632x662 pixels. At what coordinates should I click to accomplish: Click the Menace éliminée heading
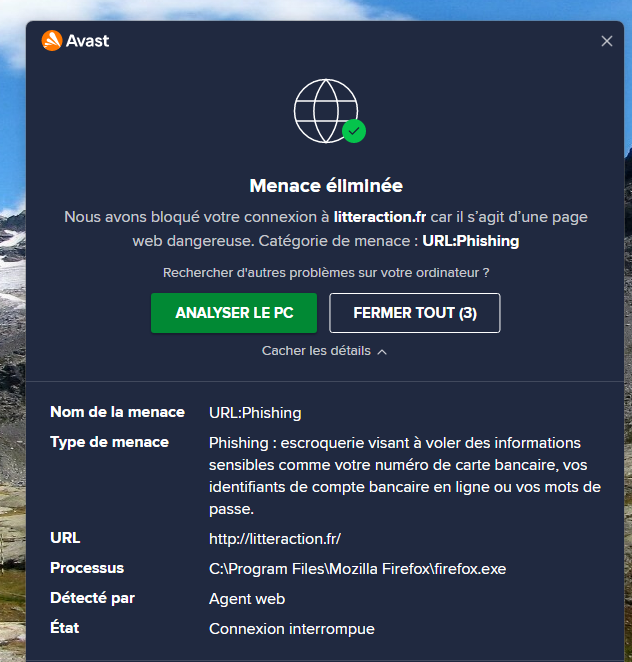pyautogui.click(x=326, y=186)
